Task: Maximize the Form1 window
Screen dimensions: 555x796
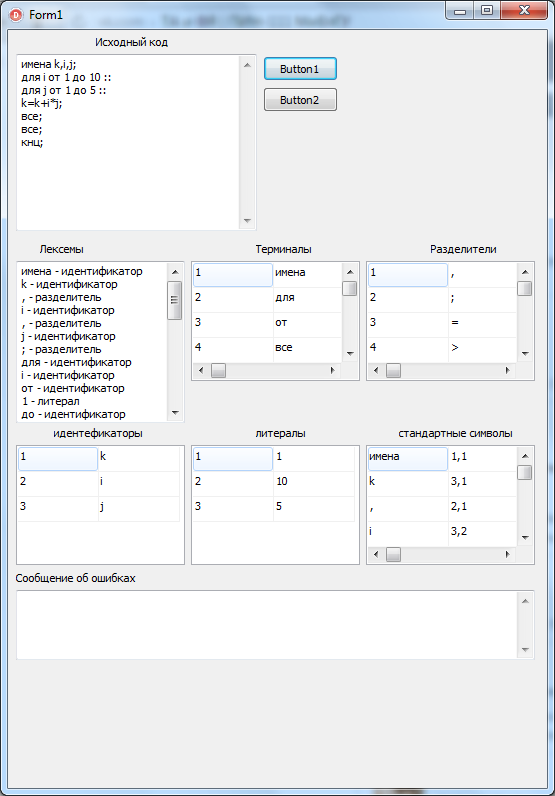Action: [486, 11]
